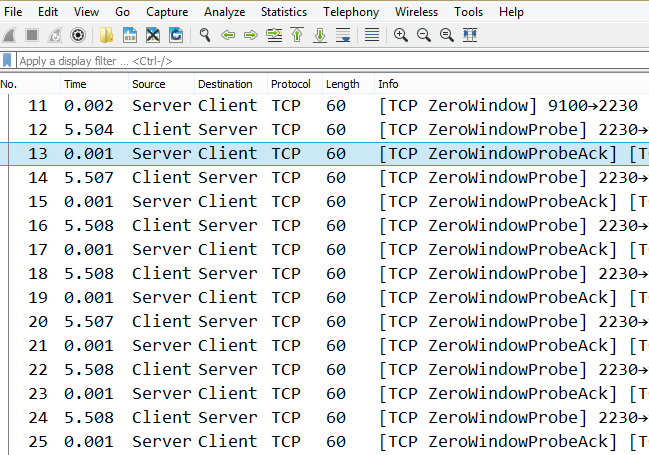
Task: Open the Telephony menu
Action: pyautogui.click(x=351, y=12)
